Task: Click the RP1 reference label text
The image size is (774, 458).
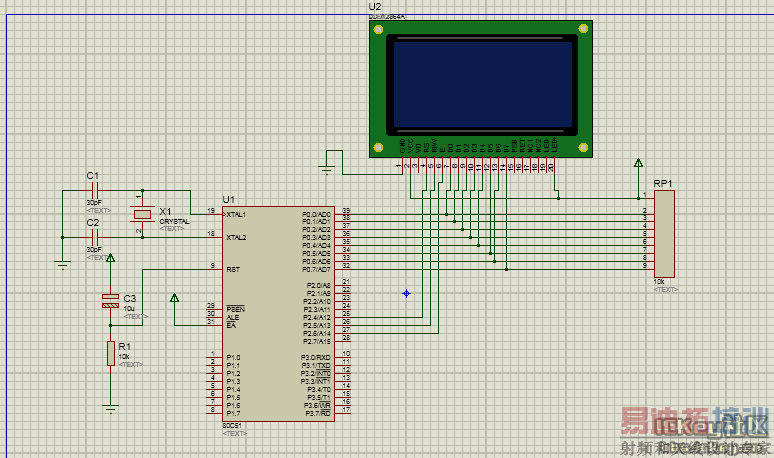Action: tap(662, 183)
